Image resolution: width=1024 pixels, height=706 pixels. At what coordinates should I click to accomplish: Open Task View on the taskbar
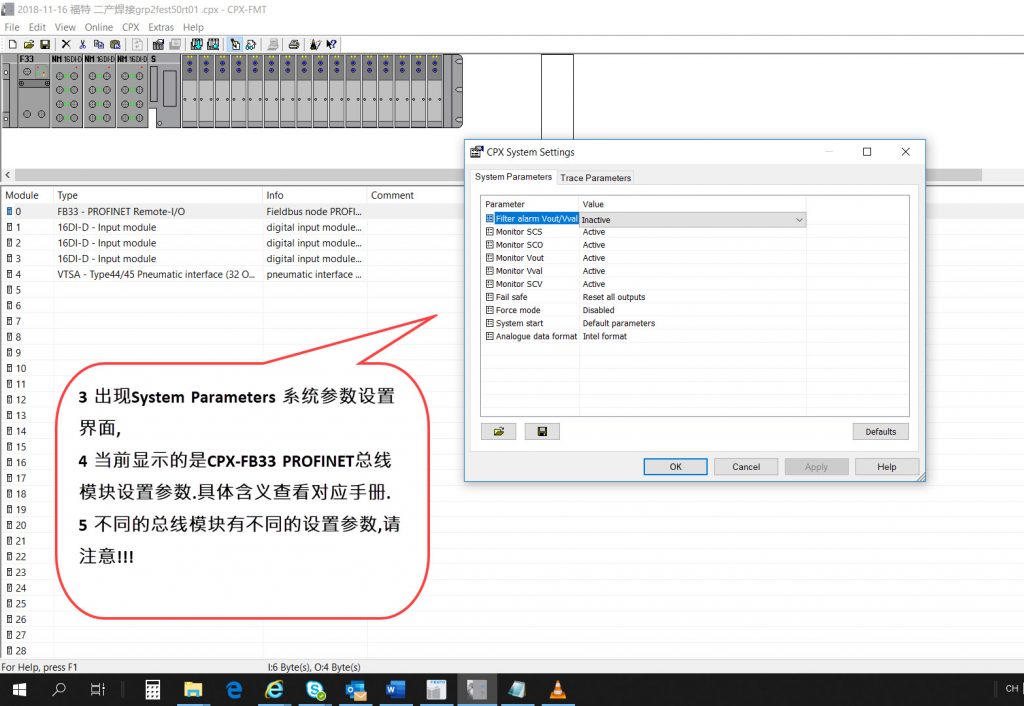98,689
